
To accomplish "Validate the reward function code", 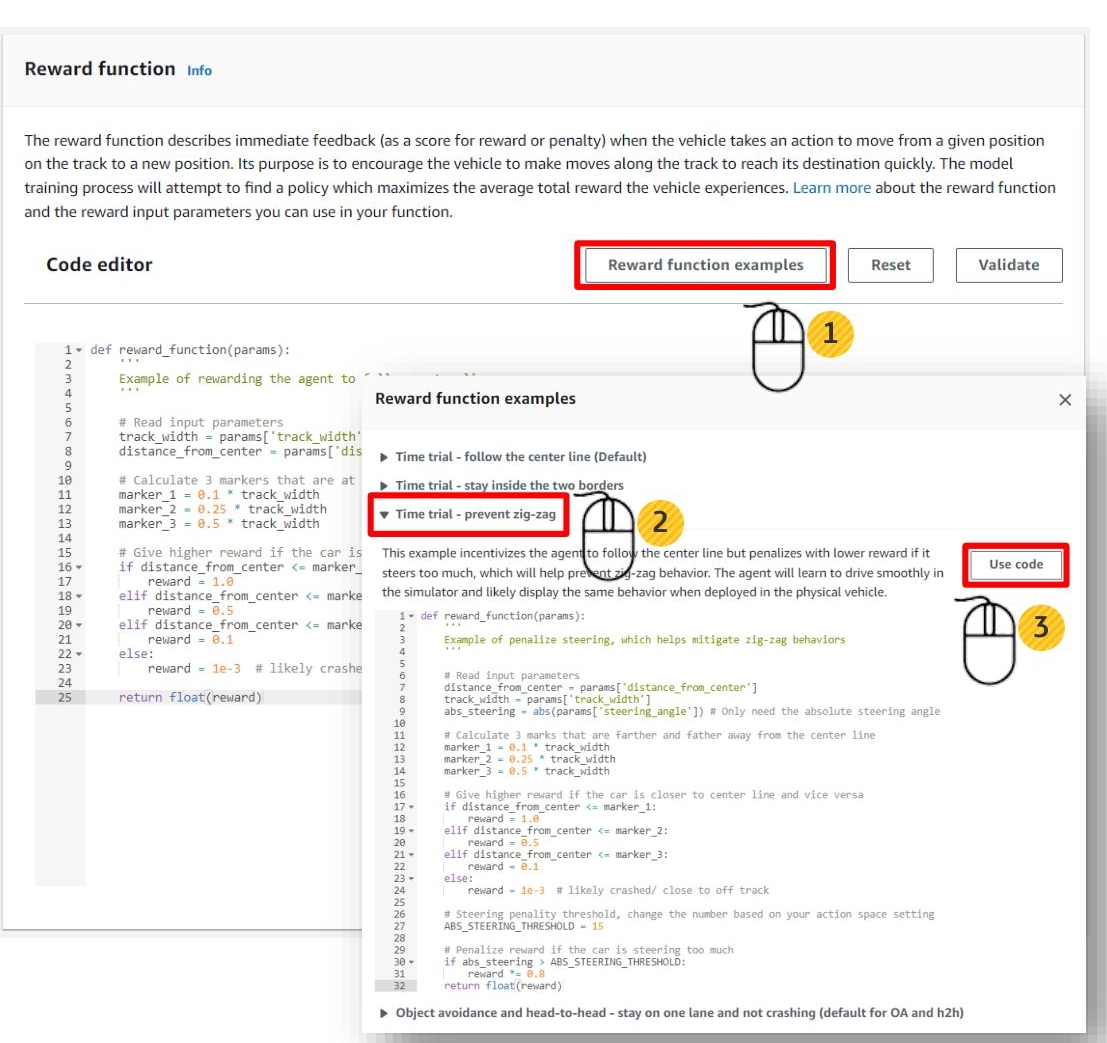I will (x=1008, y=265).
